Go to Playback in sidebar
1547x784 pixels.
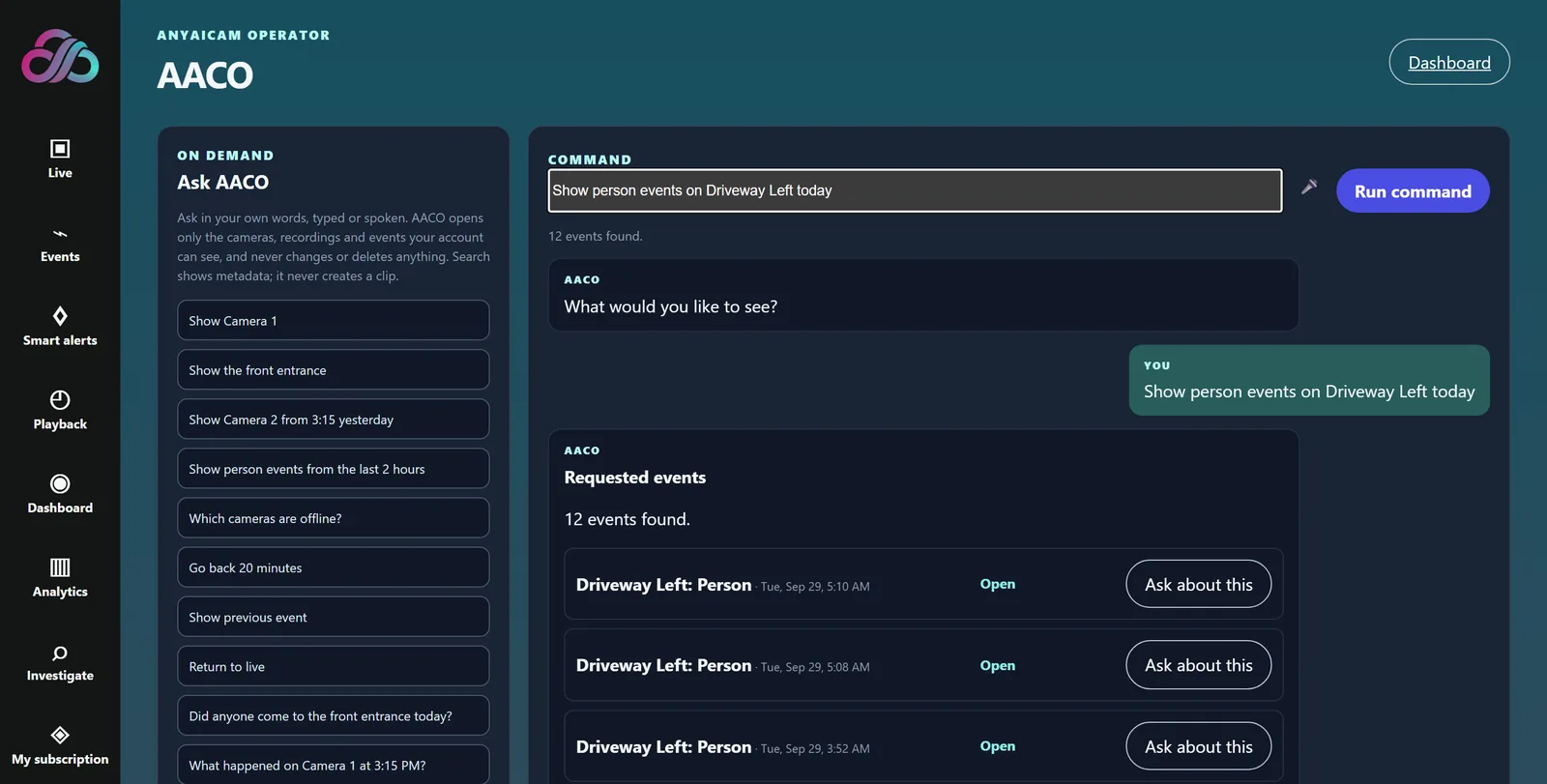[x=60, y=411]
